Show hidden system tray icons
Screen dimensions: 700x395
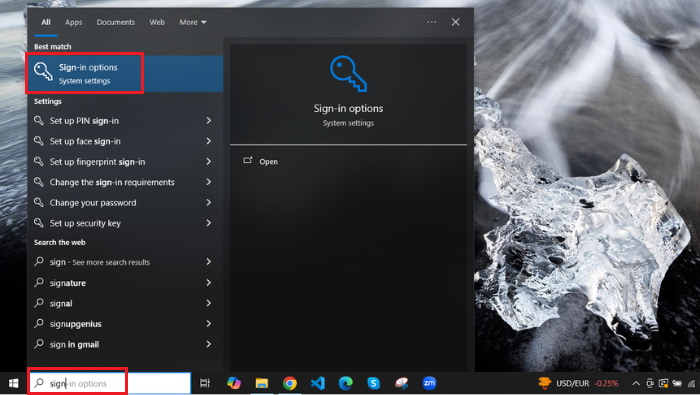pos(636,383)
